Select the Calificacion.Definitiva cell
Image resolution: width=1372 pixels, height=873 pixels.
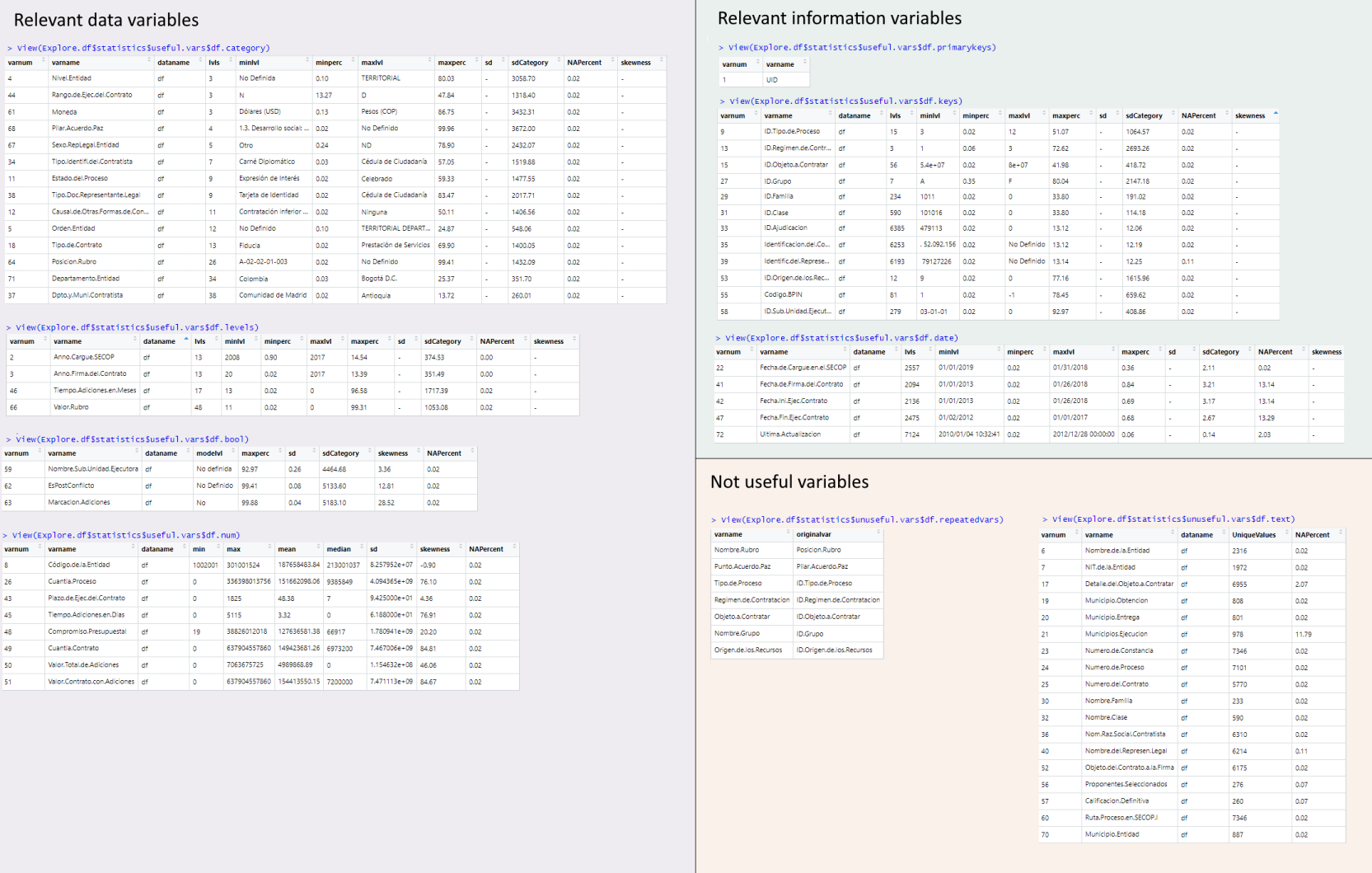(x=1117, y=801)
